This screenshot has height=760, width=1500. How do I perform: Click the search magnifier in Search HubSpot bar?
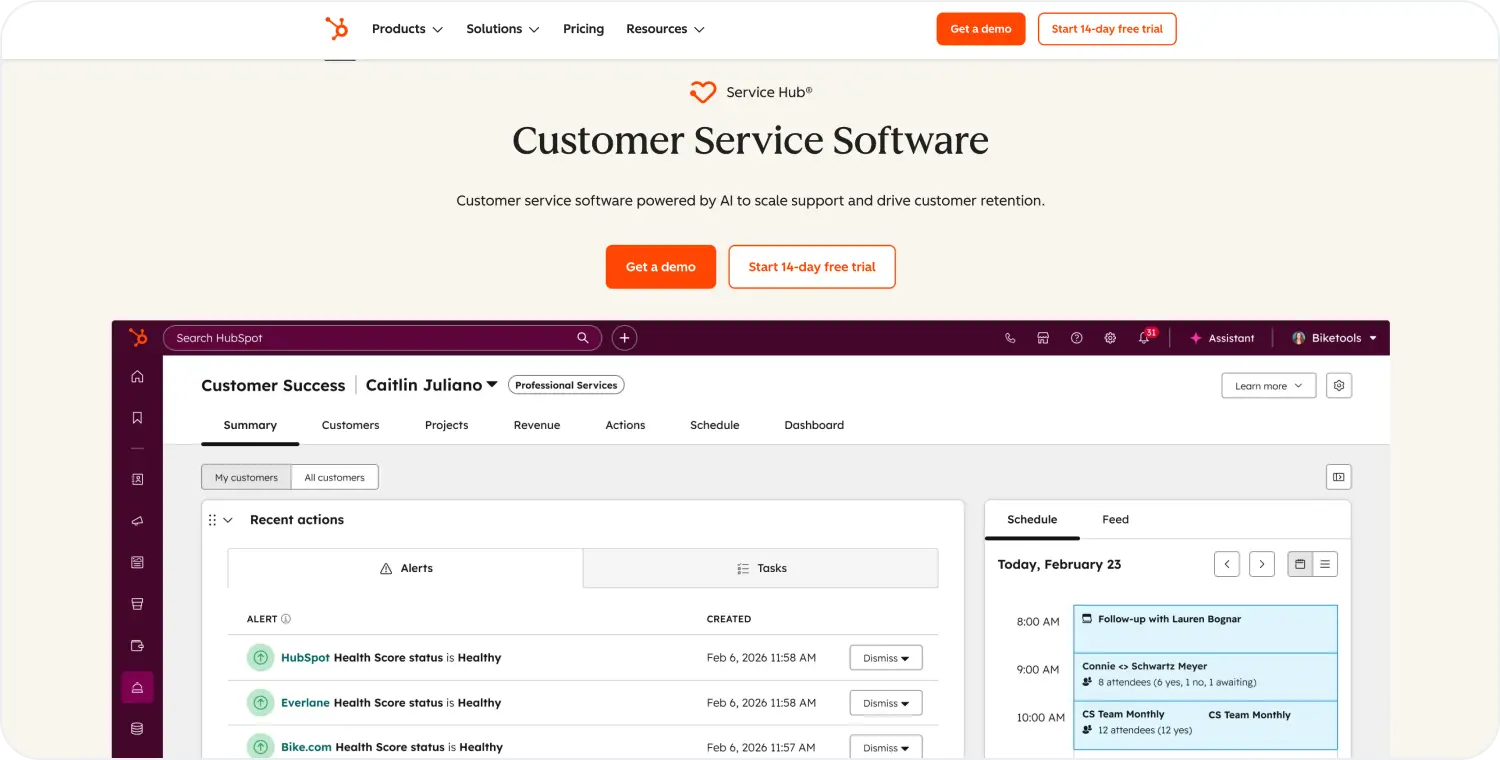[x=583, y=338]
